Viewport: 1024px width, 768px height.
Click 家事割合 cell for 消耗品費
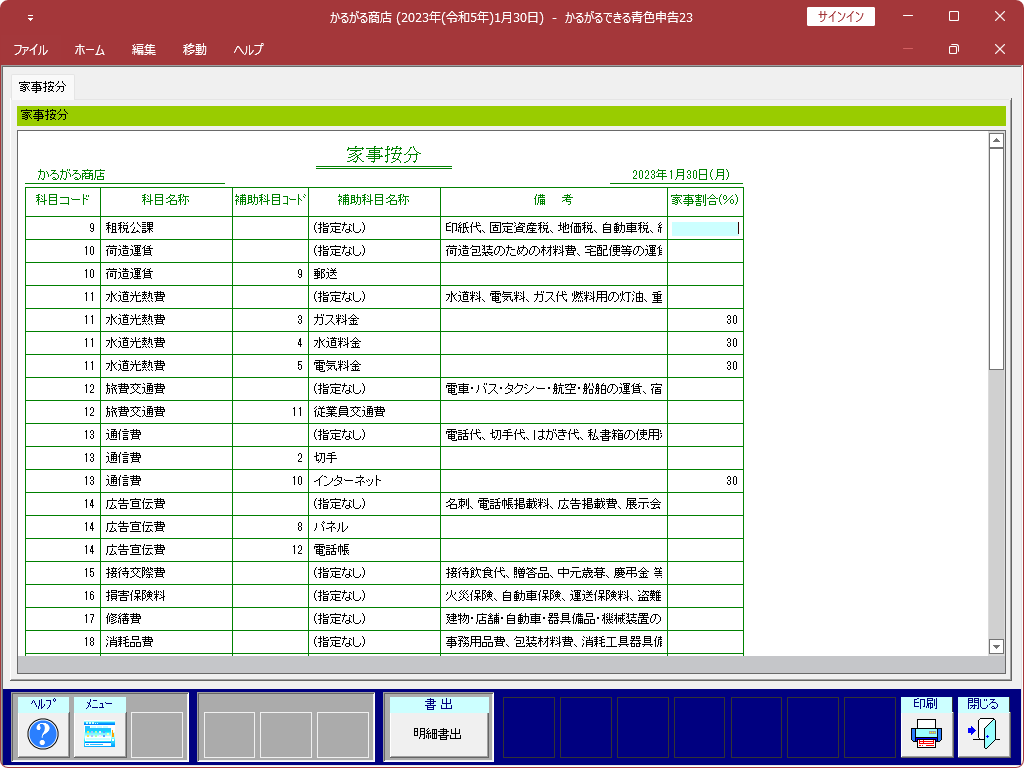(x=705, y=642)
